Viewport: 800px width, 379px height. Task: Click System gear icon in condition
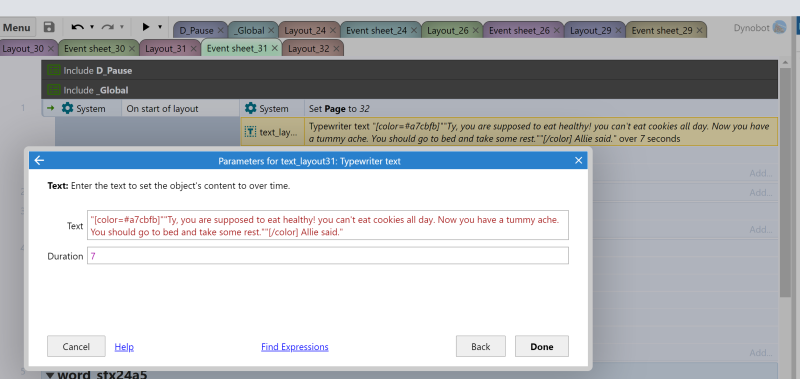[67, 109]
